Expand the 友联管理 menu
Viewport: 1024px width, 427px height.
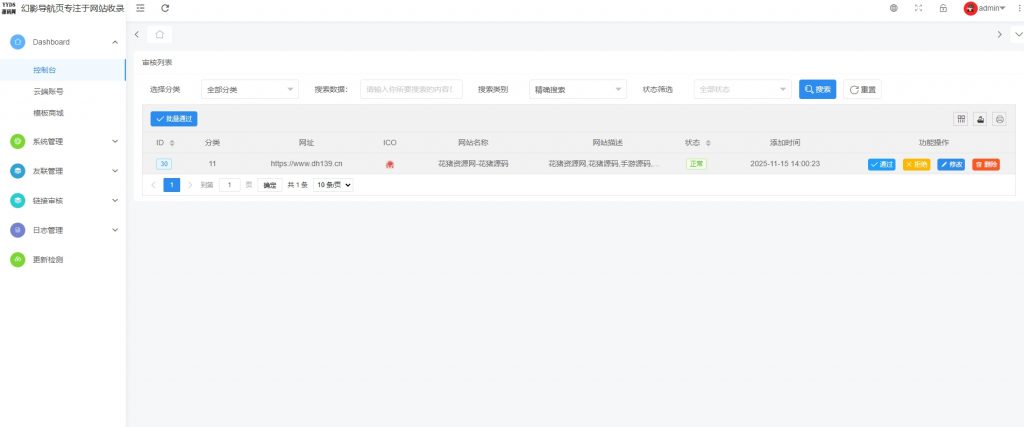click(115, 171)
